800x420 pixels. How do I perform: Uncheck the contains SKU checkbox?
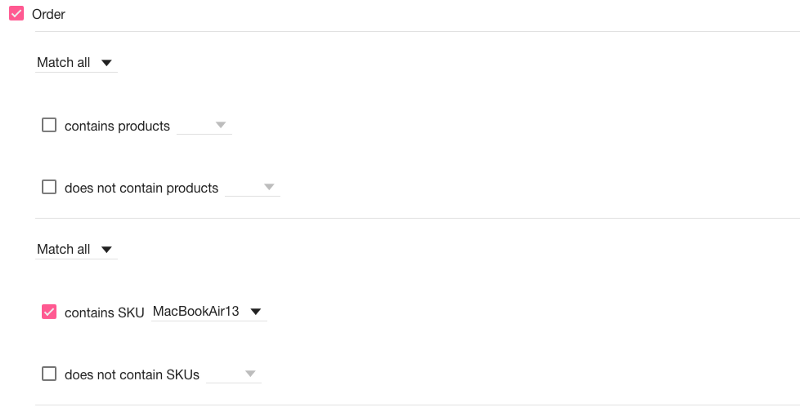coord(49,312)
